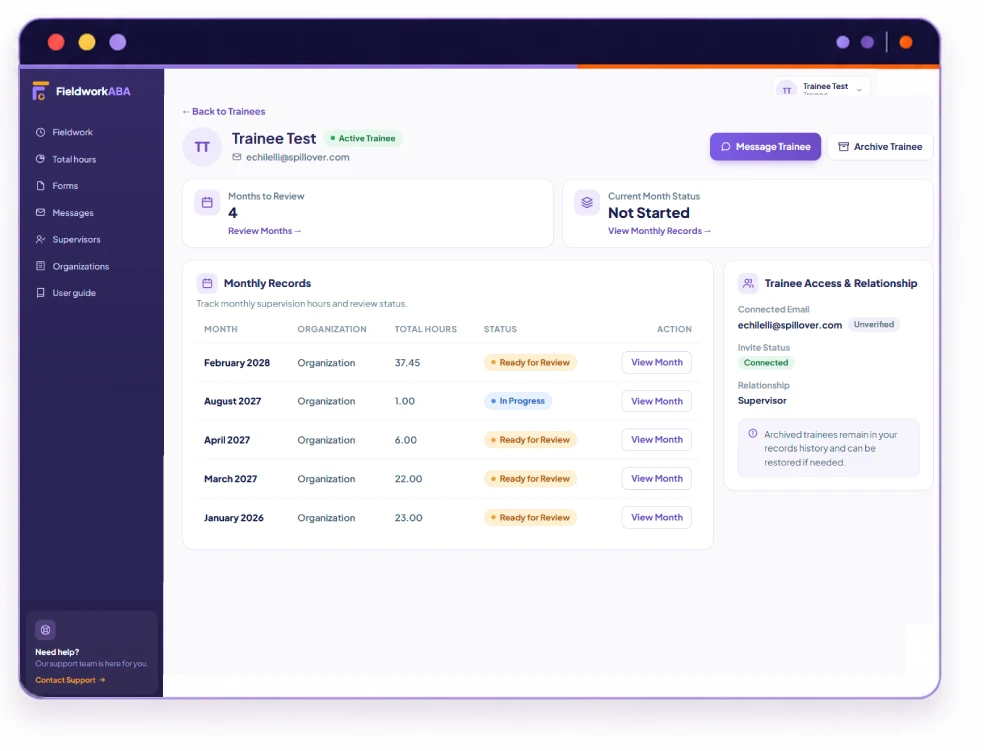Open the User guide
984x751 pixels.
73,293
